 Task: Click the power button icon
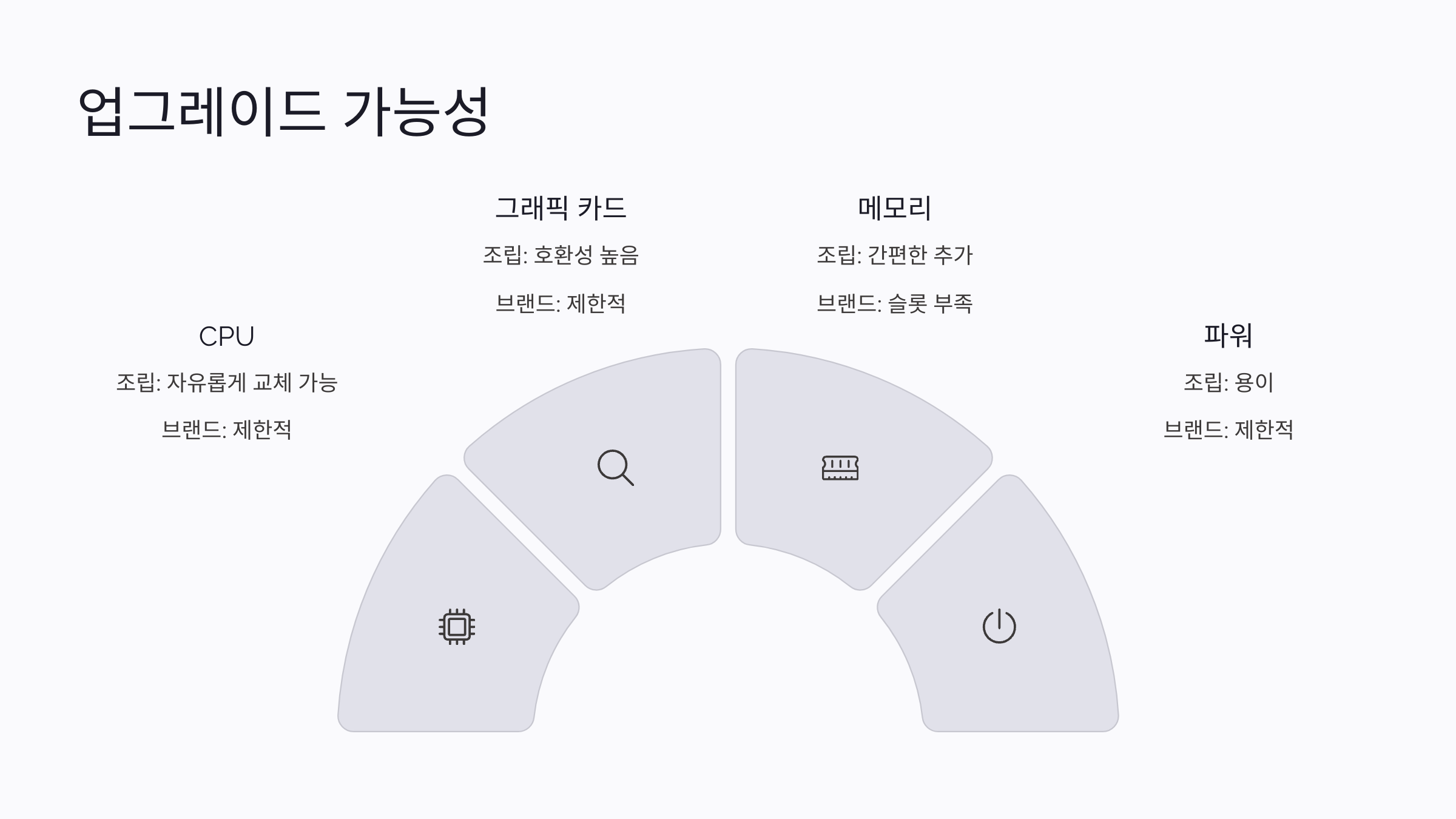(999, 626)
